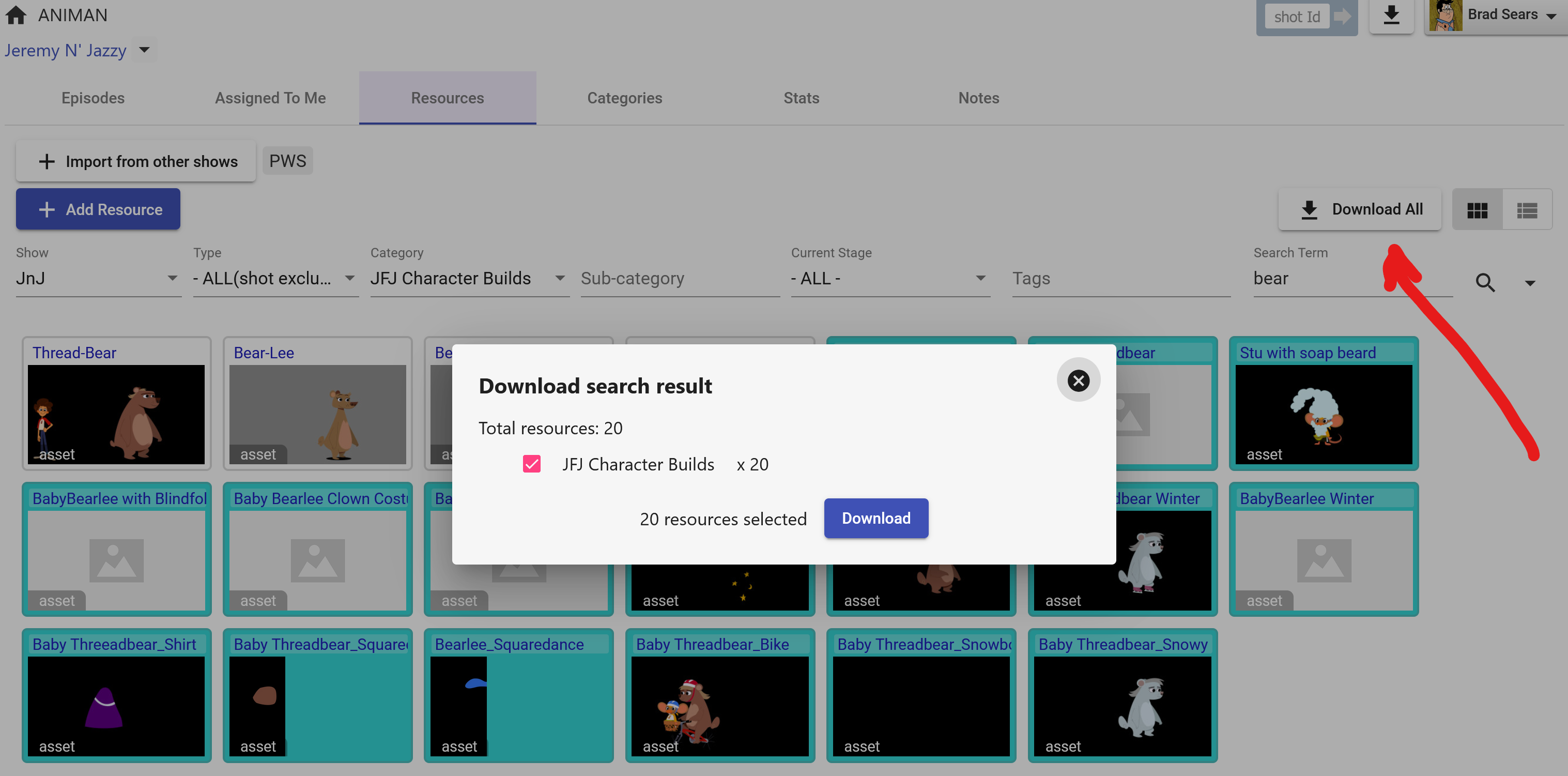The image size is (1568, 776).
Task: Click Brad Sears user avatar
Action: [x=1446, y=14]
